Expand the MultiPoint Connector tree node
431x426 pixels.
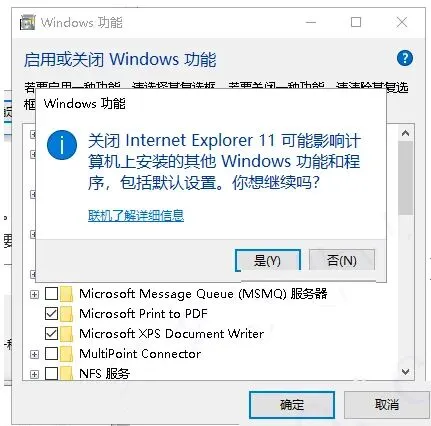(34, 354)
